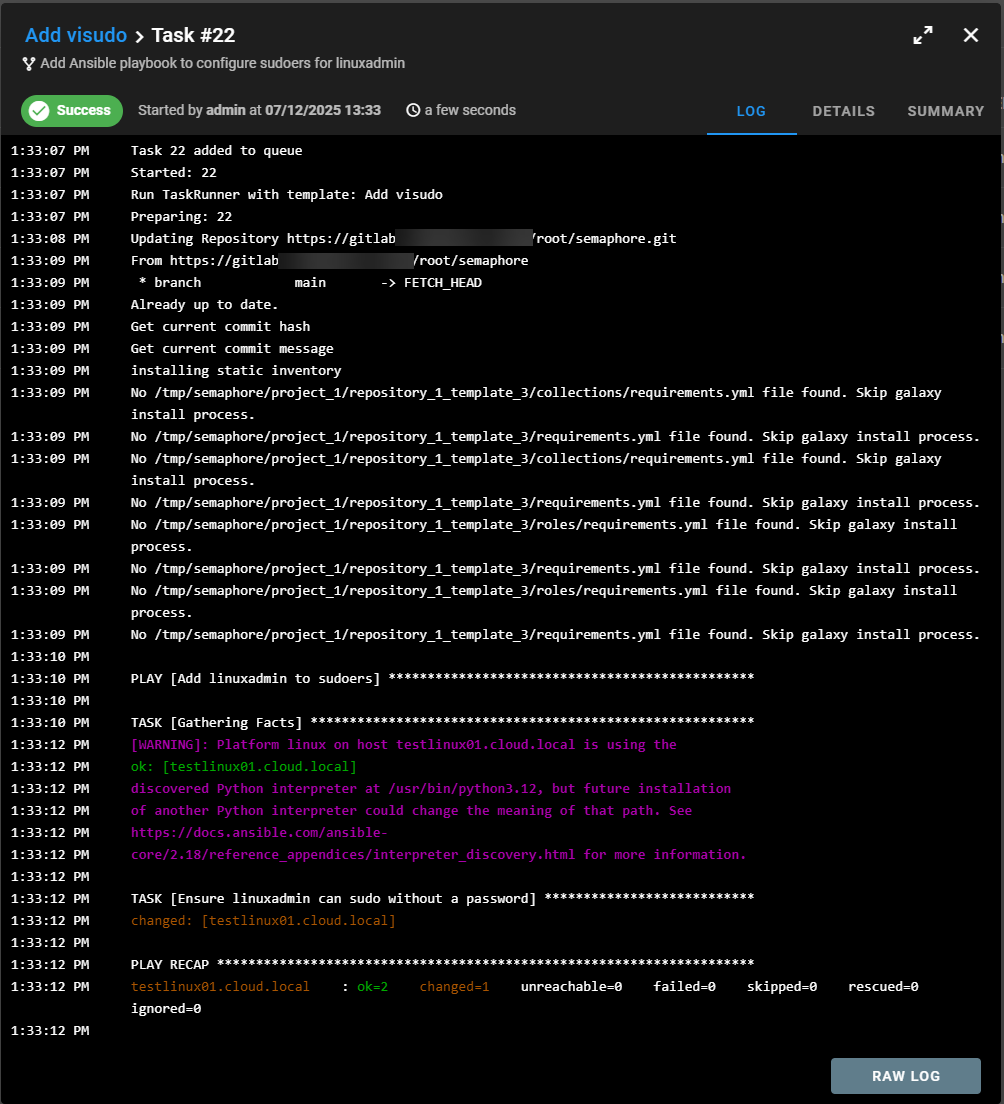Open the RAW LOG view
Image resolution: width=1004 pixels, height=1104 pixels.
[x=905, y=1076]
